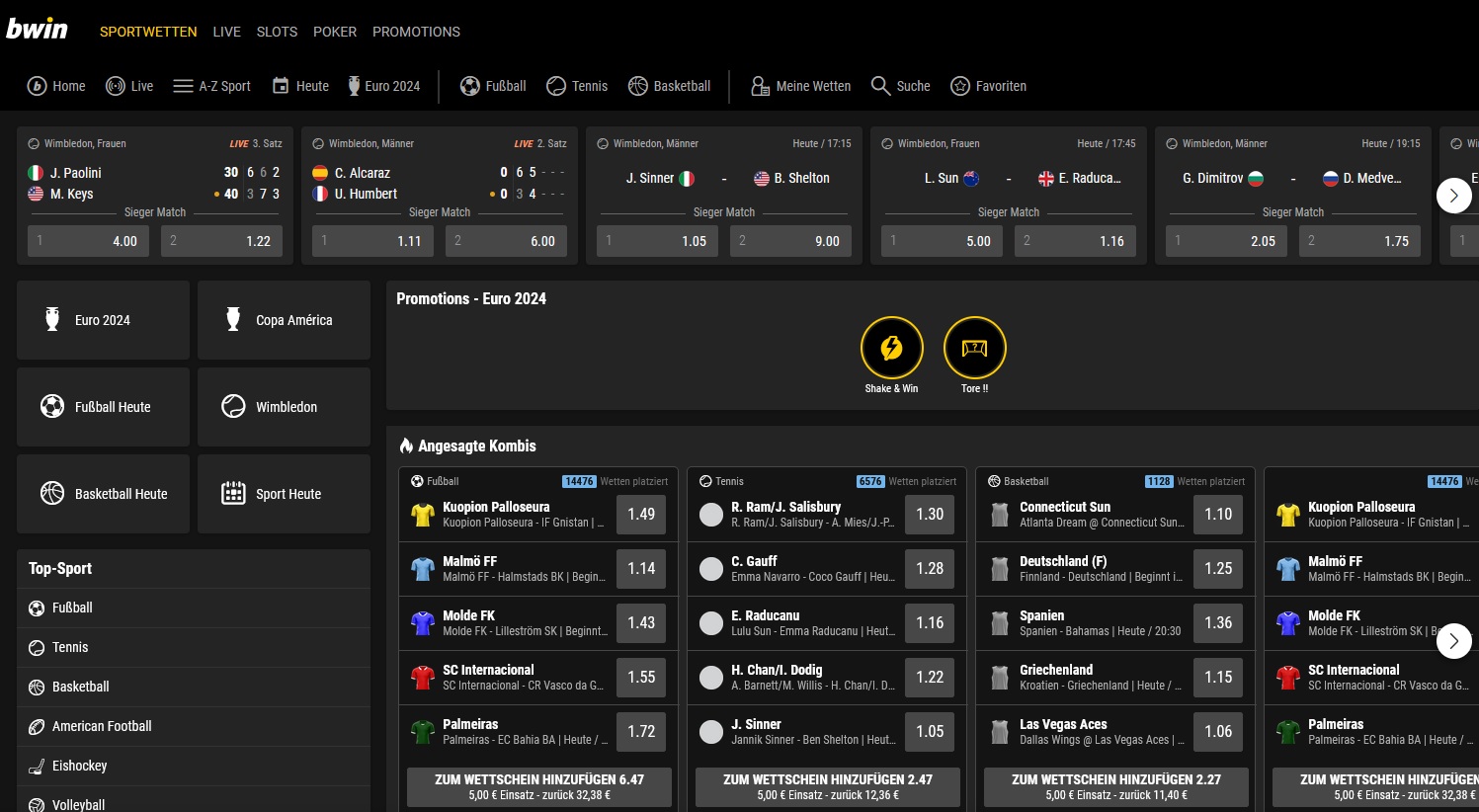Bet on G. Dimitrov at 2.05
Viewport: 1479px width, 812px height.
pyautogui.click(x=1226, y=241)
